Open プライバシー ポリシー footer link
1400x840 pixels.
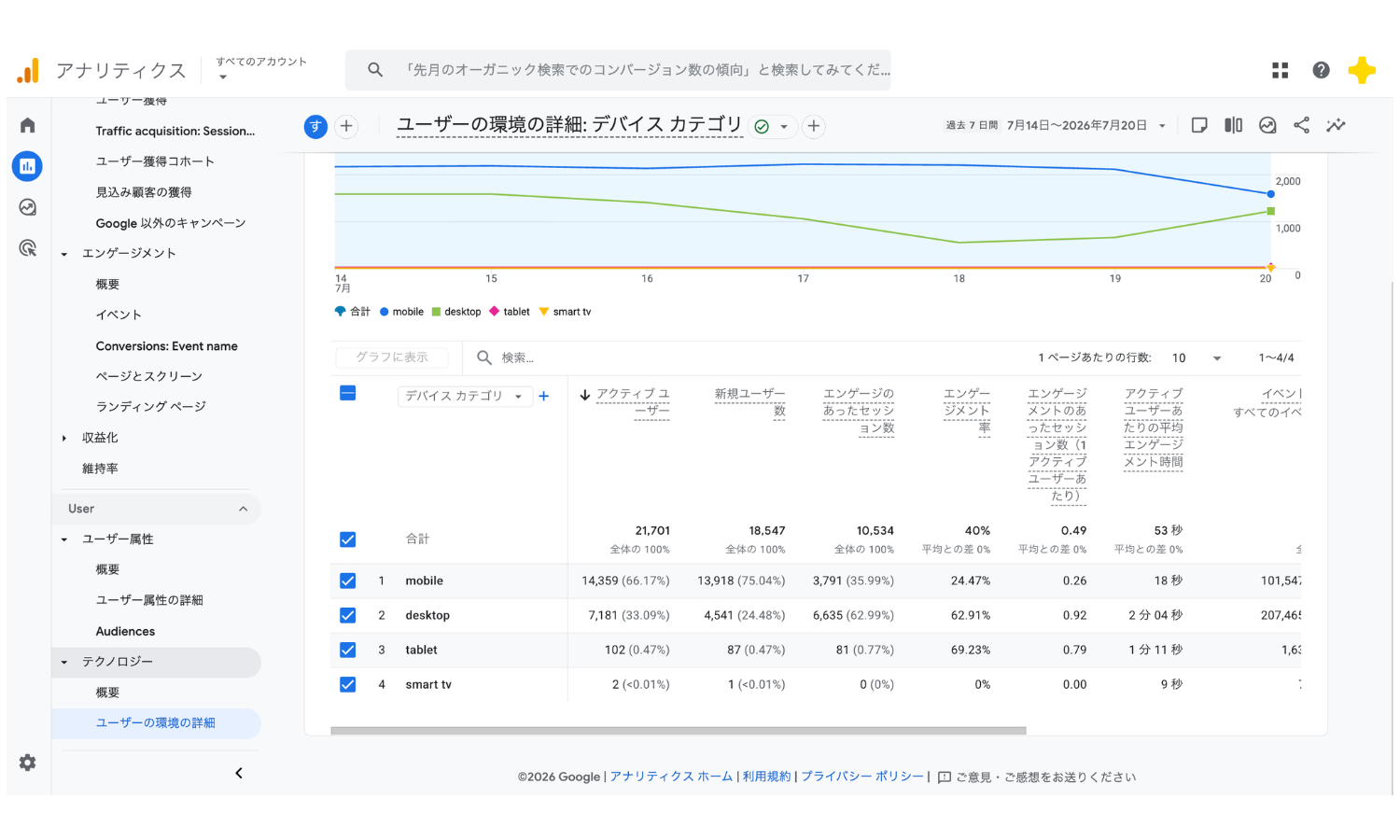[x=862, y=777]
